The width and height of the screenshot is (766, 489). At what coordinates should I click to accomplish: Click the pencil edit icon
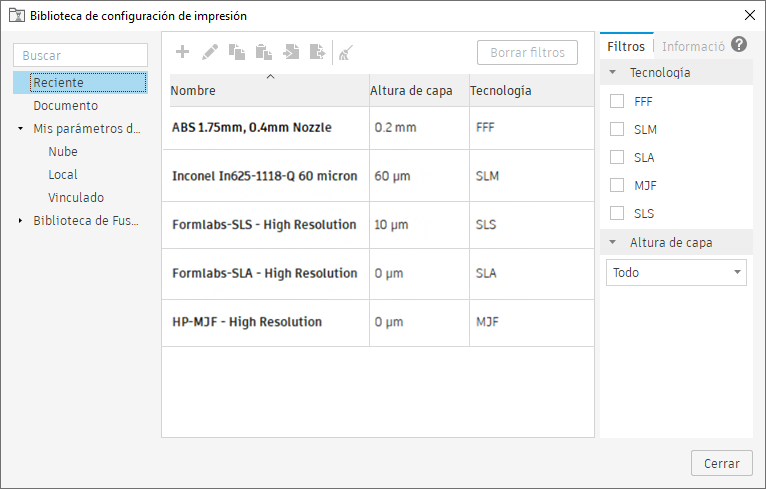210,52
